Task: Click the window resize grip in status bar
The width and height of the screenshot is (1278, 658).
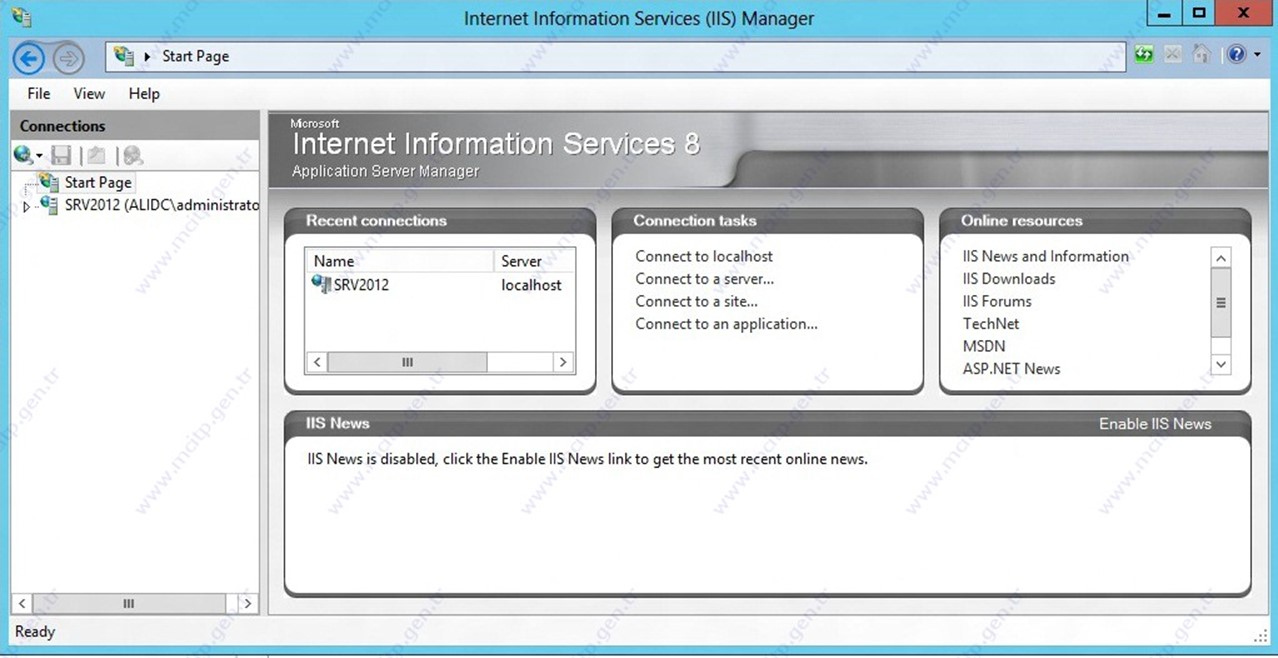Action: click(x=1260, y=634)
